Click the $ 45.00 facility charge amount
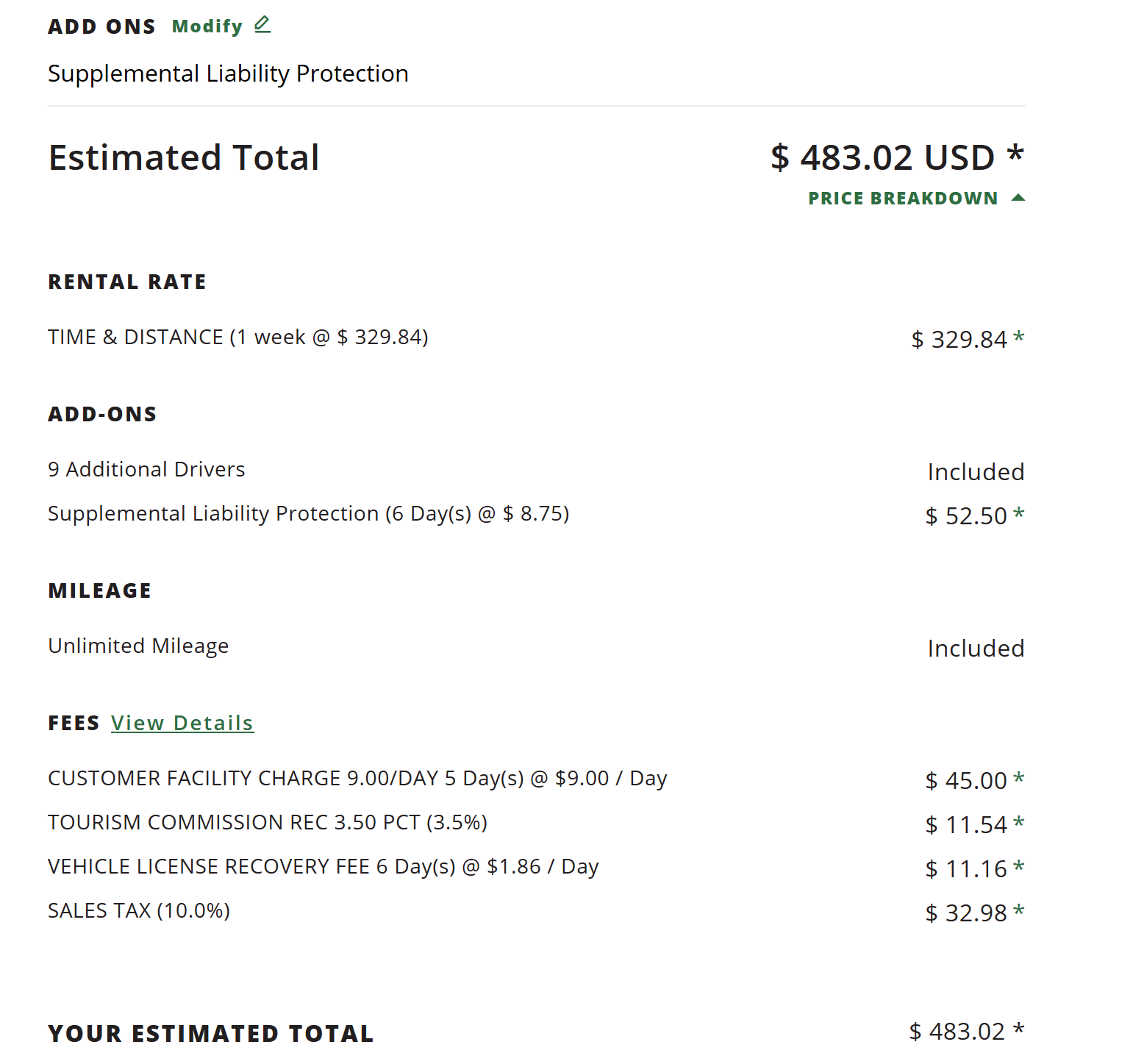Image resolution: width=1133 pixels, height=1064 pixels. [965, 780]
